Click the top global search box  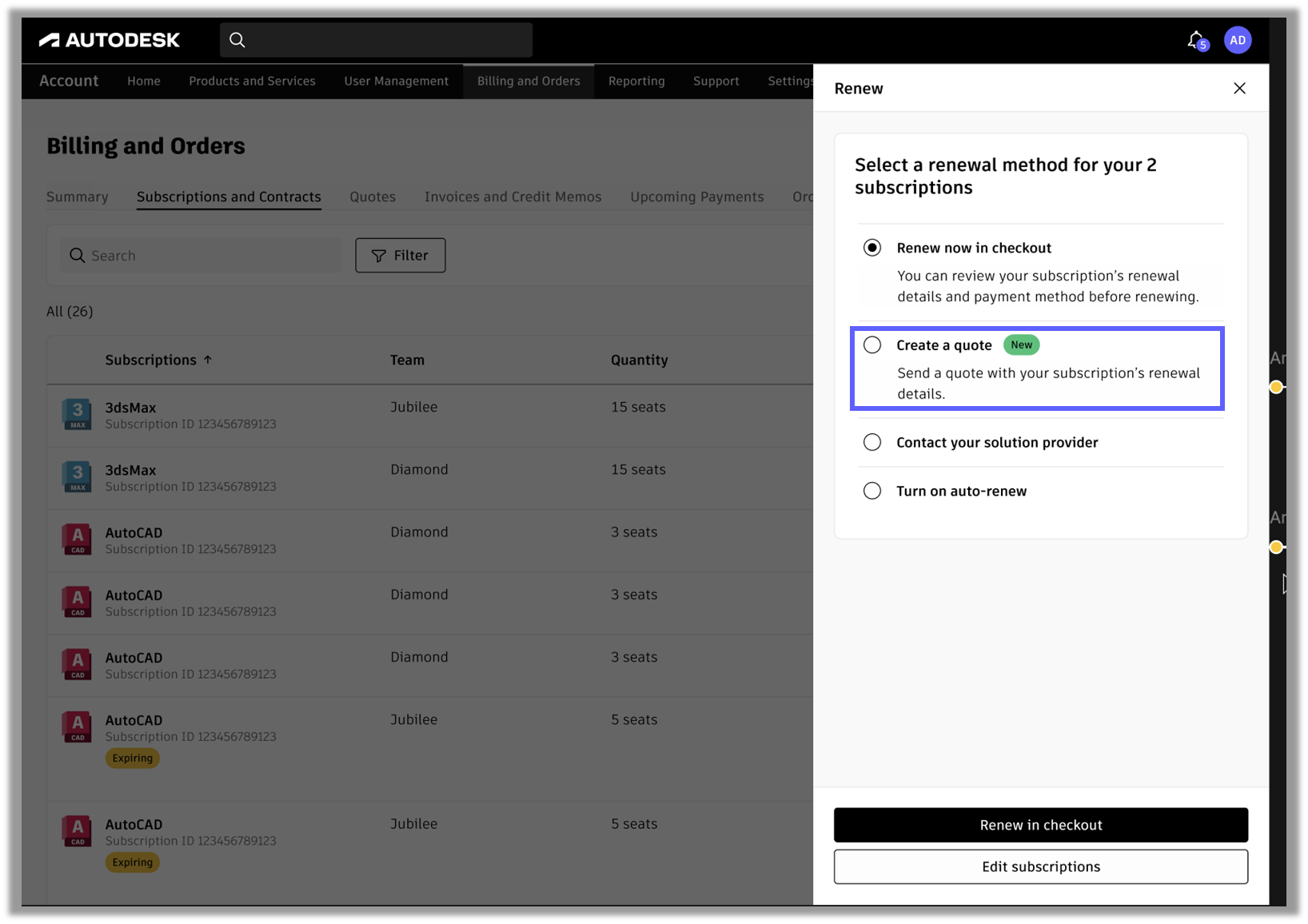376,40
